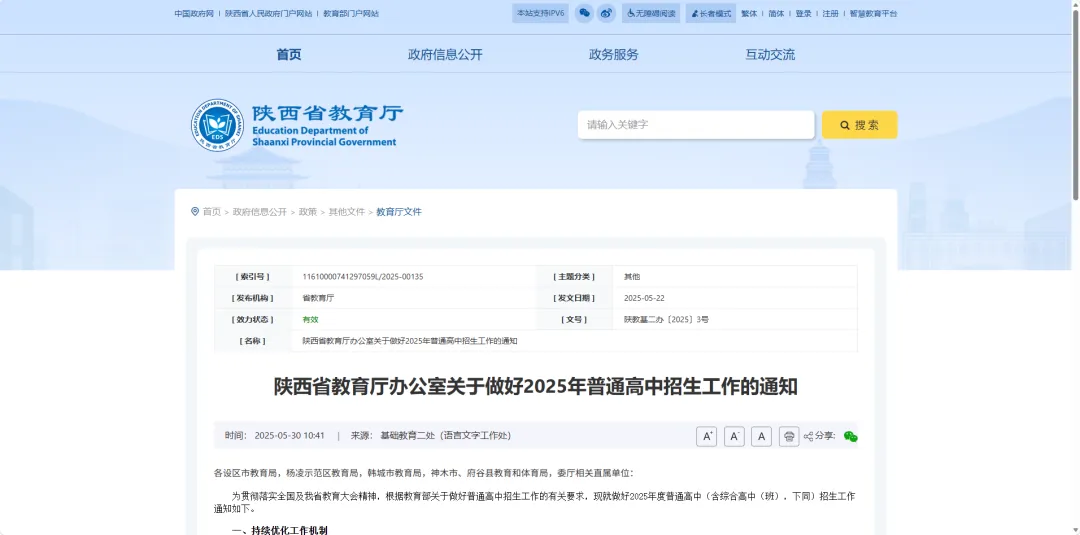Open 首页 navigation tab
This screenshot has width=1080, height=535.
tap(289, 54)
